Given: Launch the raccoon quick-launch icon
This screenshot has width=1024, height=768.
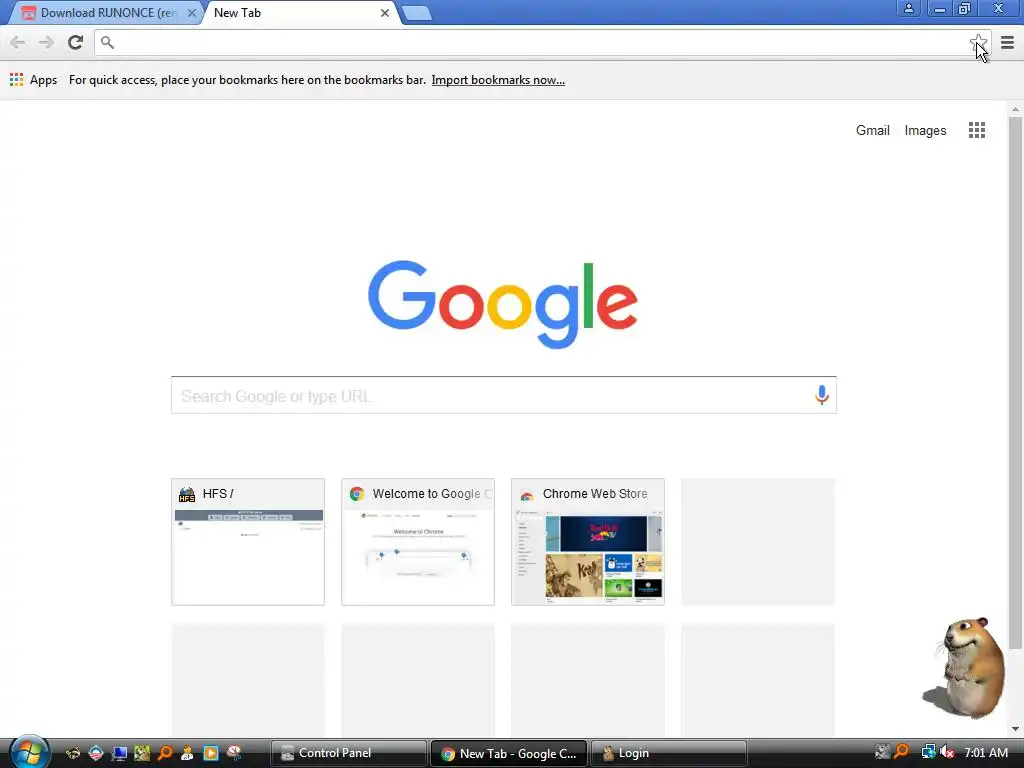Looking at the screenshot, I should [73, 753].
